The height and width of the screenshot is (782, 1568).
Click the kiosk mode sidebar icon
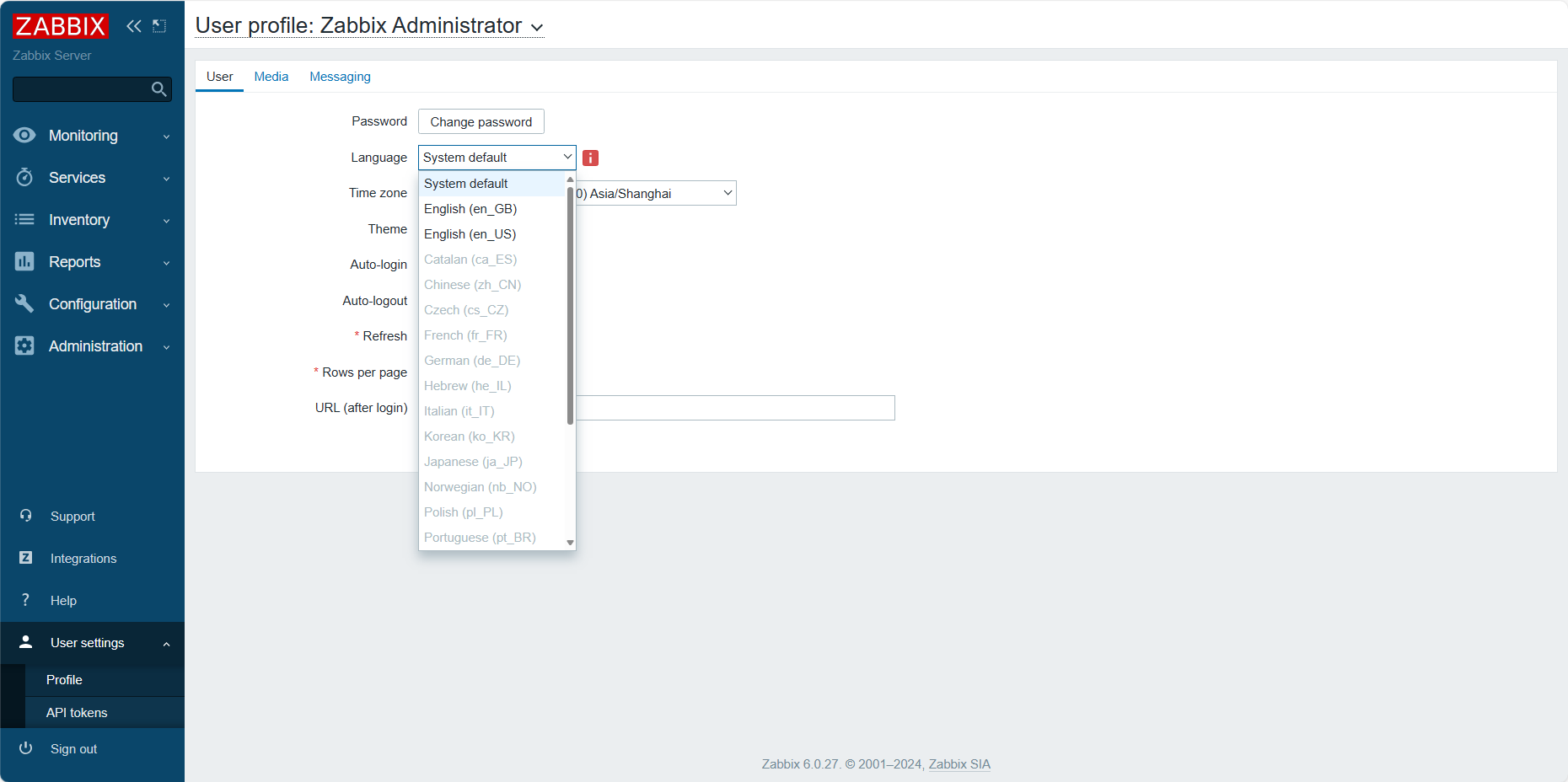[x=159, y=26]
